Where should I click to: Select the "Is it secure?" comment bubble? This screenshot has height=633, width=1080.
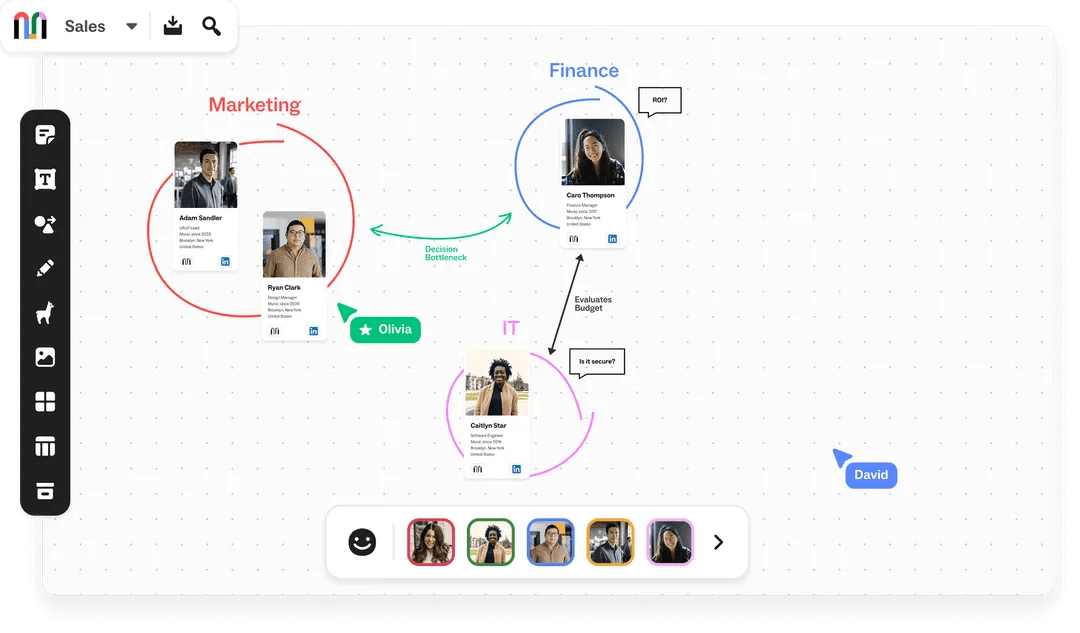597,361
